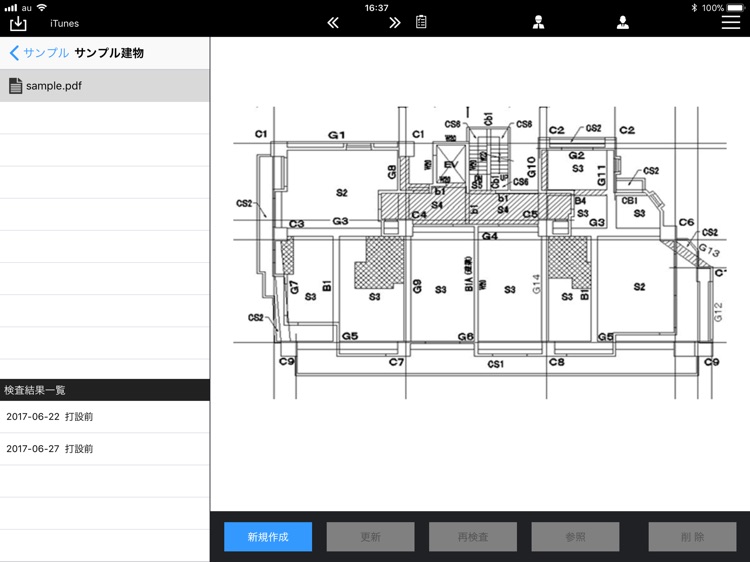Select the sample.pdf file row

click(x=105, y=86)
